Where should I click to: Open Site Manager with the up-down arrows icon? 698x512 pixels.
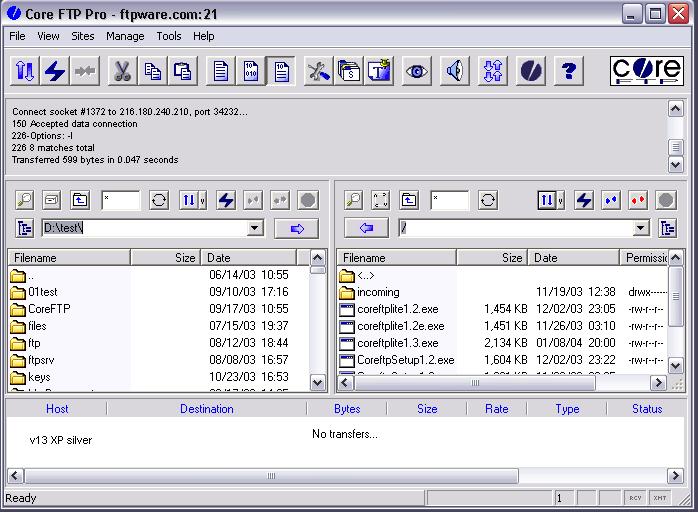coord(24,71)
